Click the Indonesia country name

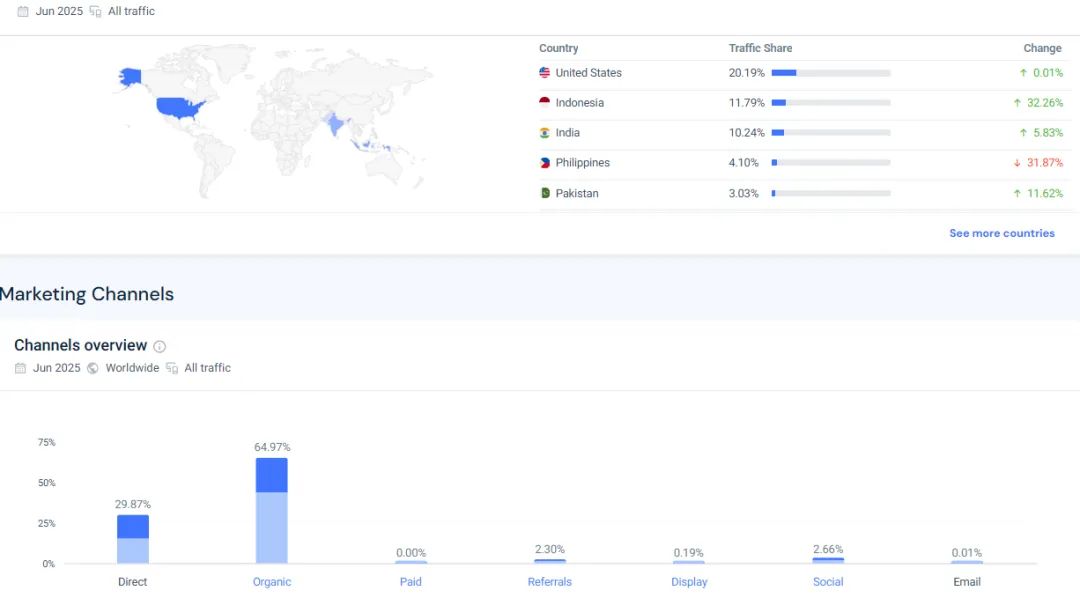579,103
